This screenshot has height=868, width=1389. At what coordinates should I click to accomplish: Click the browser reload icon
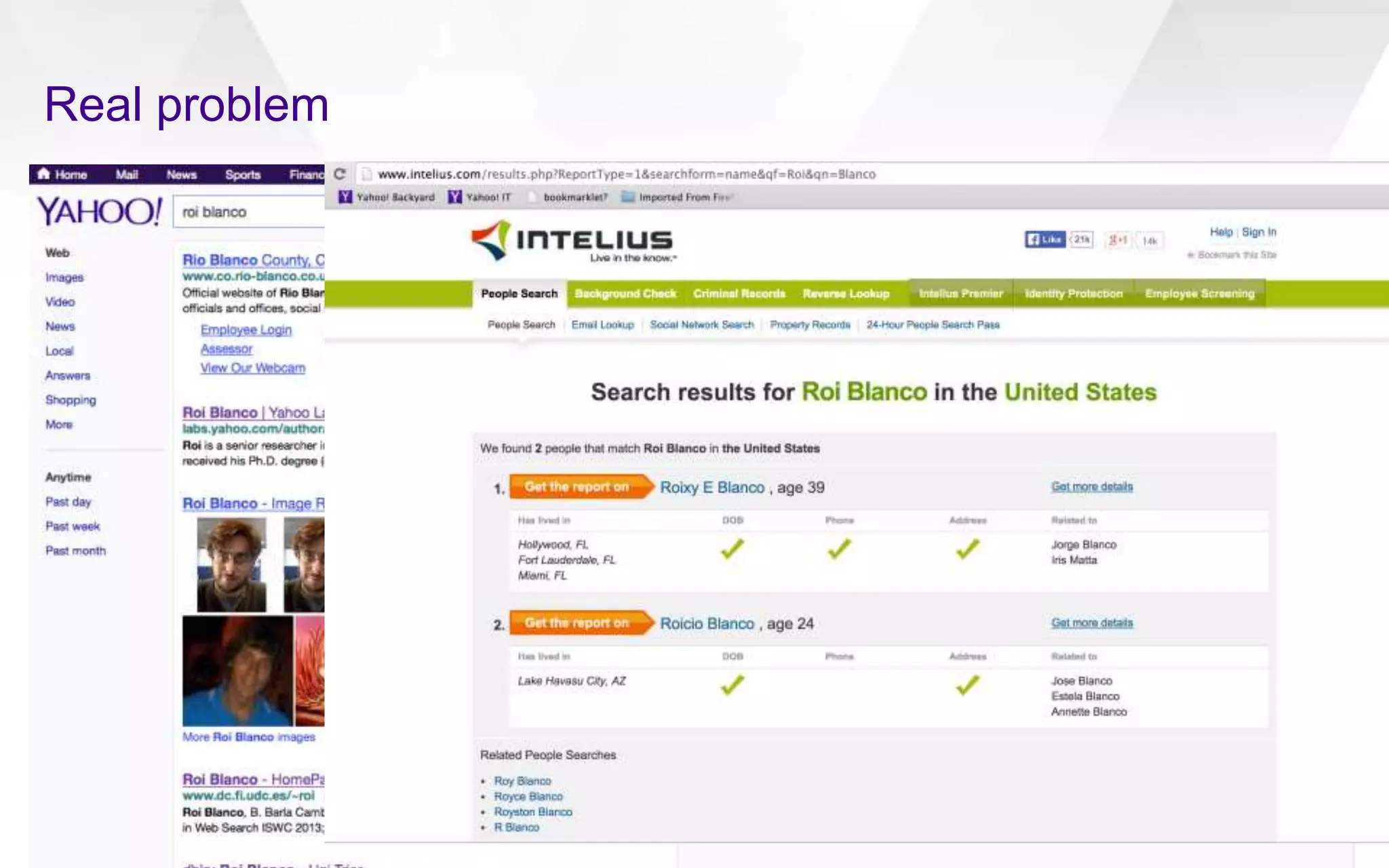[x=340, y=174]
